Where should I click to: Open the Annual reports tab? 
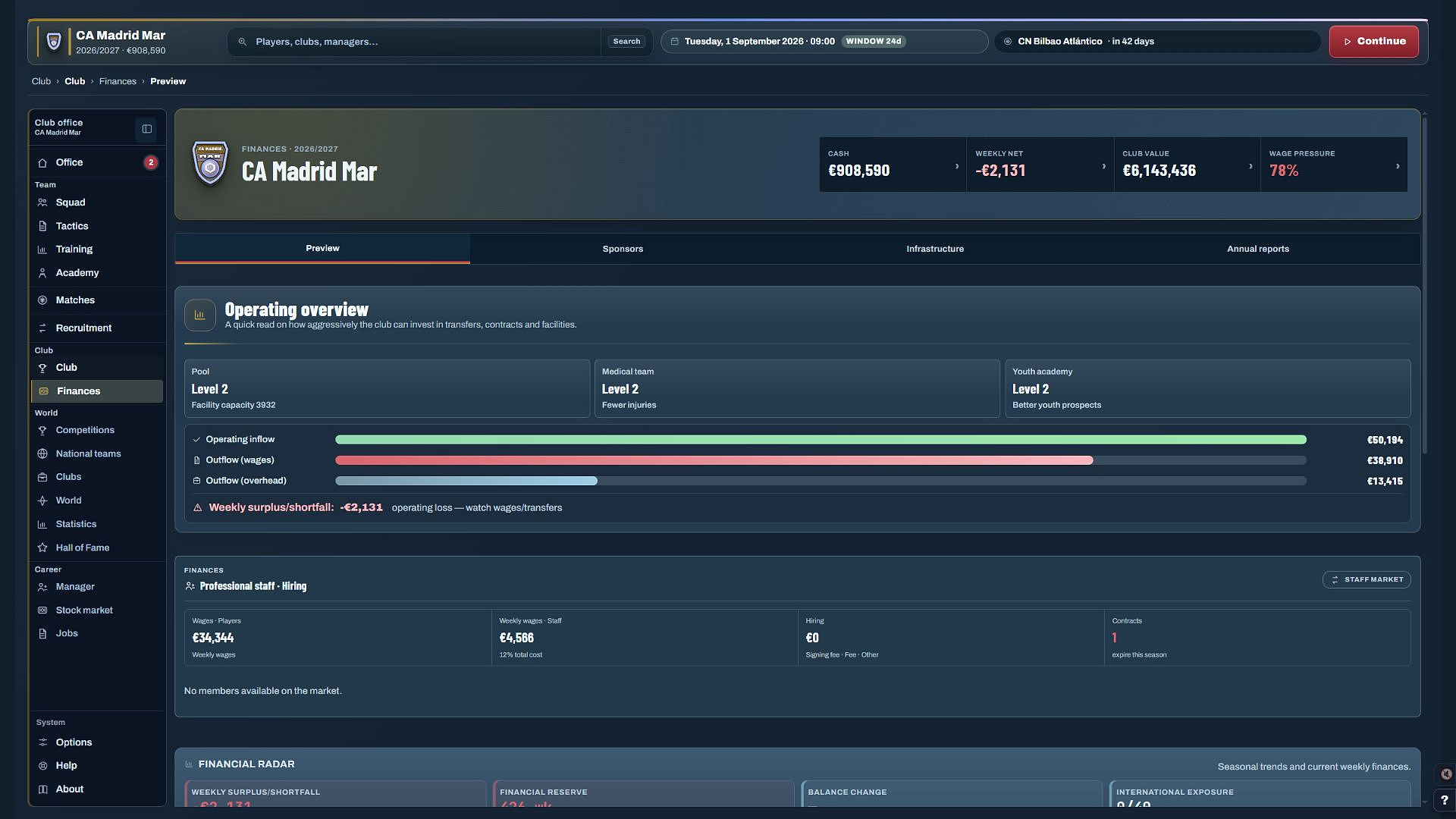point(1258,249)
